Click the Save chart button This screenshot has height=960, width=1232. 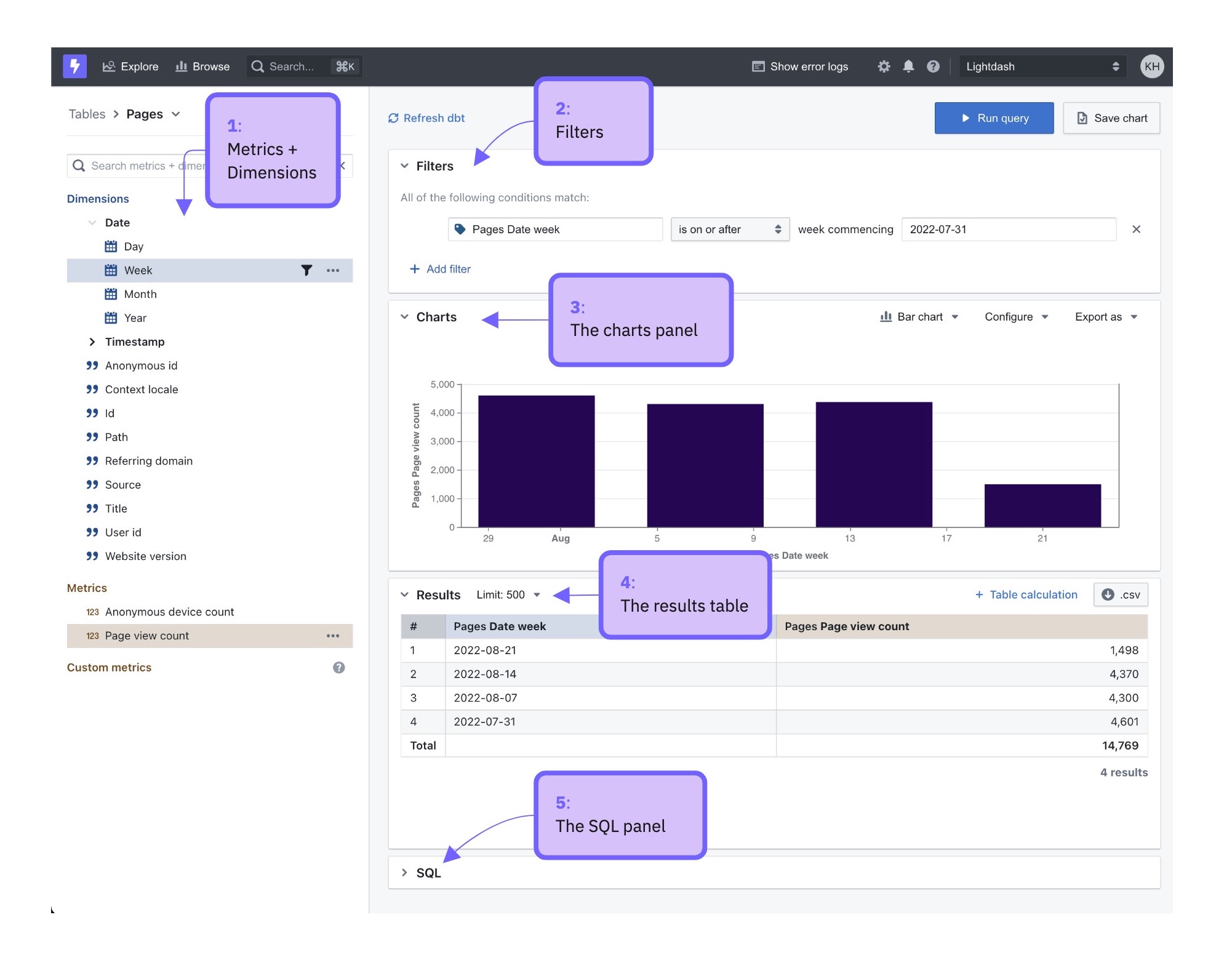(x=1111, y=118)
